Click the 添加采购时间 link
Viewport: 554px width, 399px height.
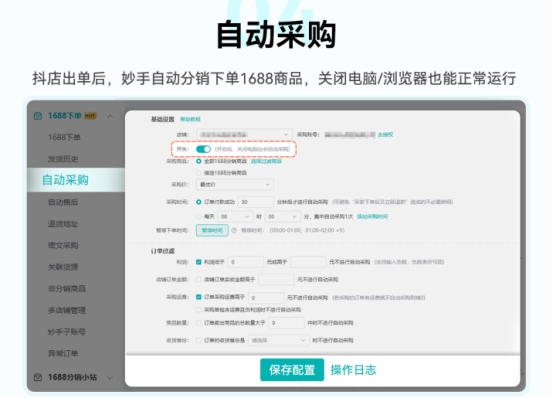point(372,216)
